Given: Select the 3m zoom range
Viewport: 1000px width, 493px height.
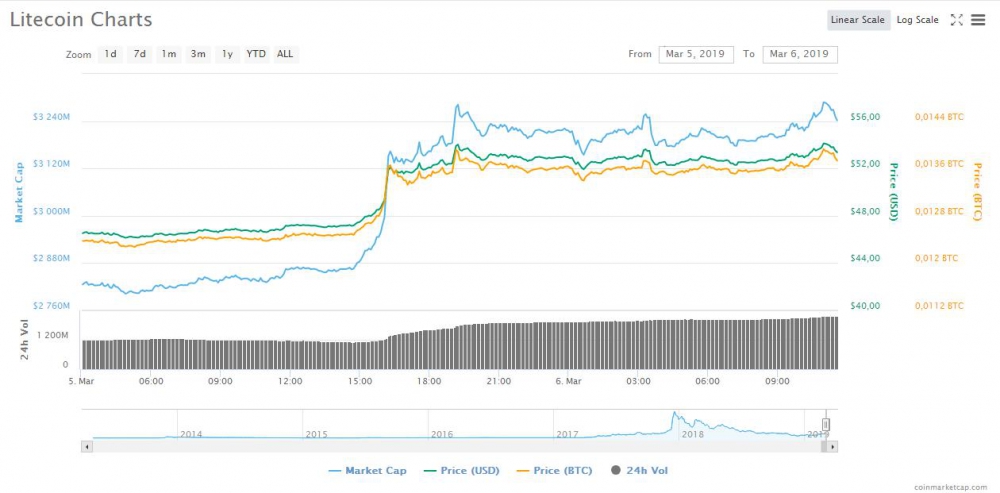Looking at the screenshot, I should coord(198,54).
